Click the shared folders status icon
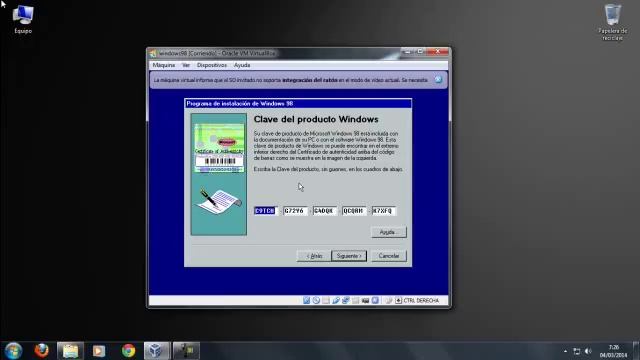640x360 pixels. click(356, 300)
